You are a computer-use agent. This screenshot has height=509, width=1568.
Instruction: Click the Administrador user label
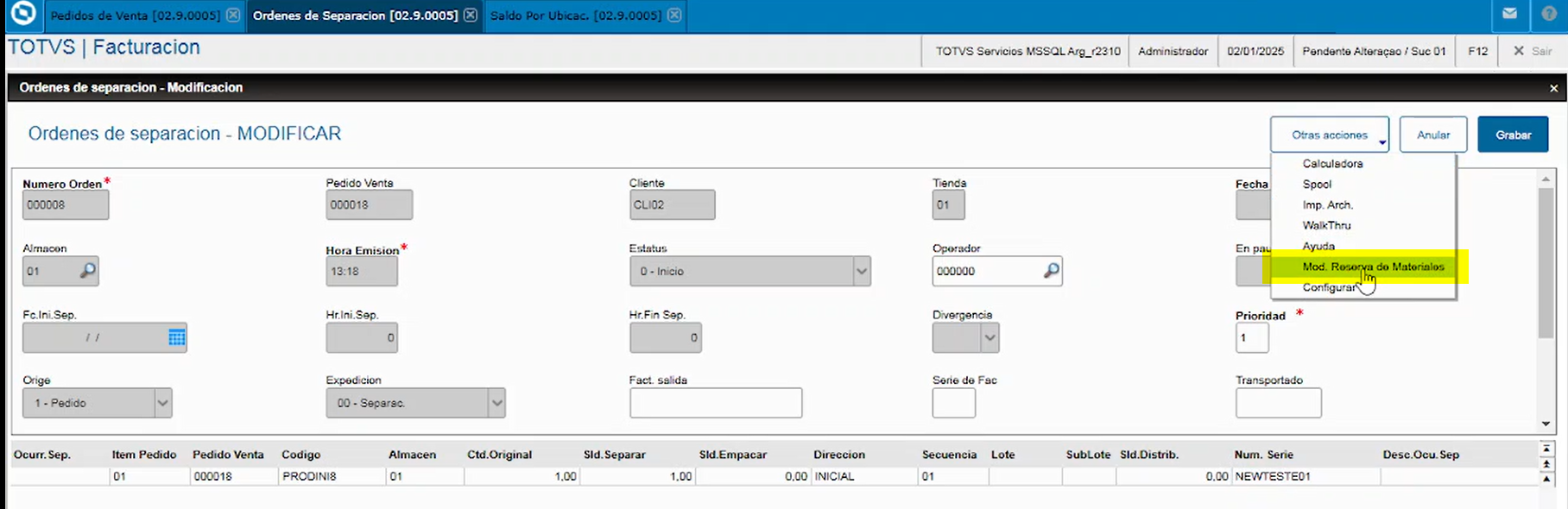point(1173,51)
